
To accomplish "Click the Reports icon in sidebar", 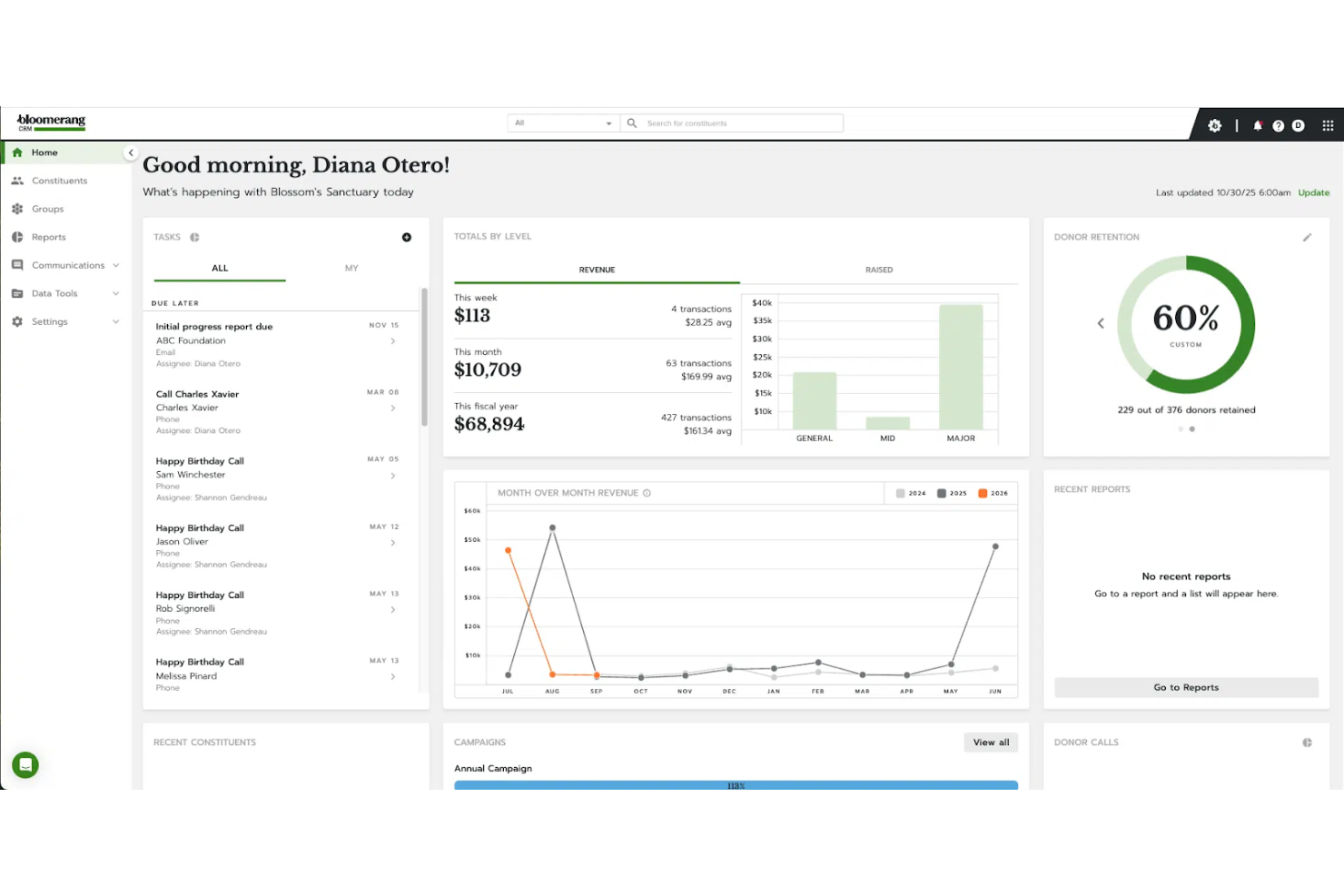I will click(17, 237).
